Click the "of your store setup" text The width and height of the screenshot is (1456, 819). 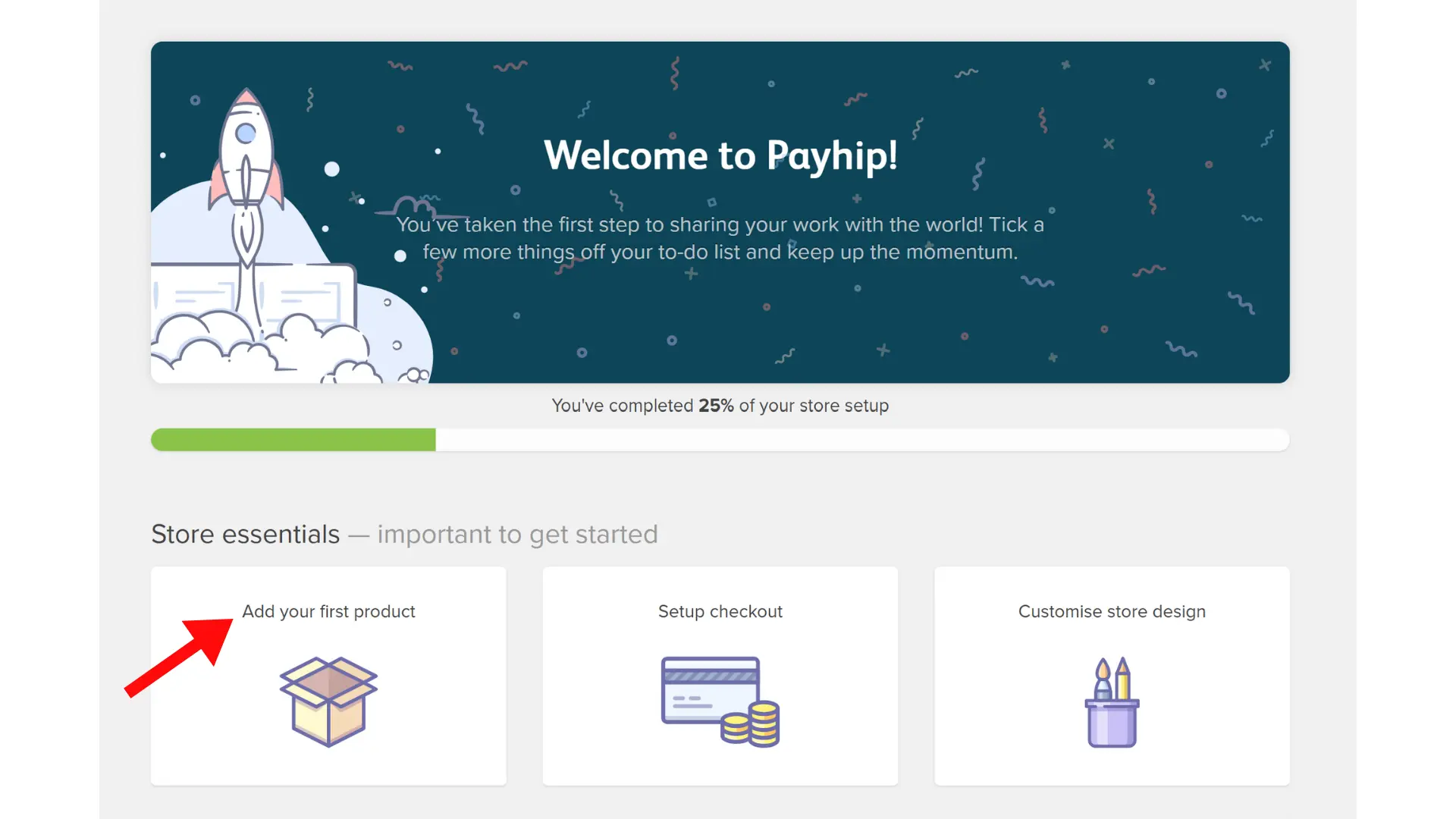point(814,406)
